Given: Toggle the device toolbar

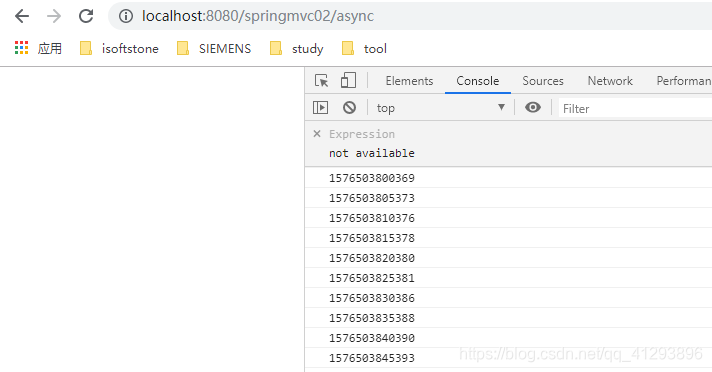Looking at the screenshot, I should (x=348, y=81).
